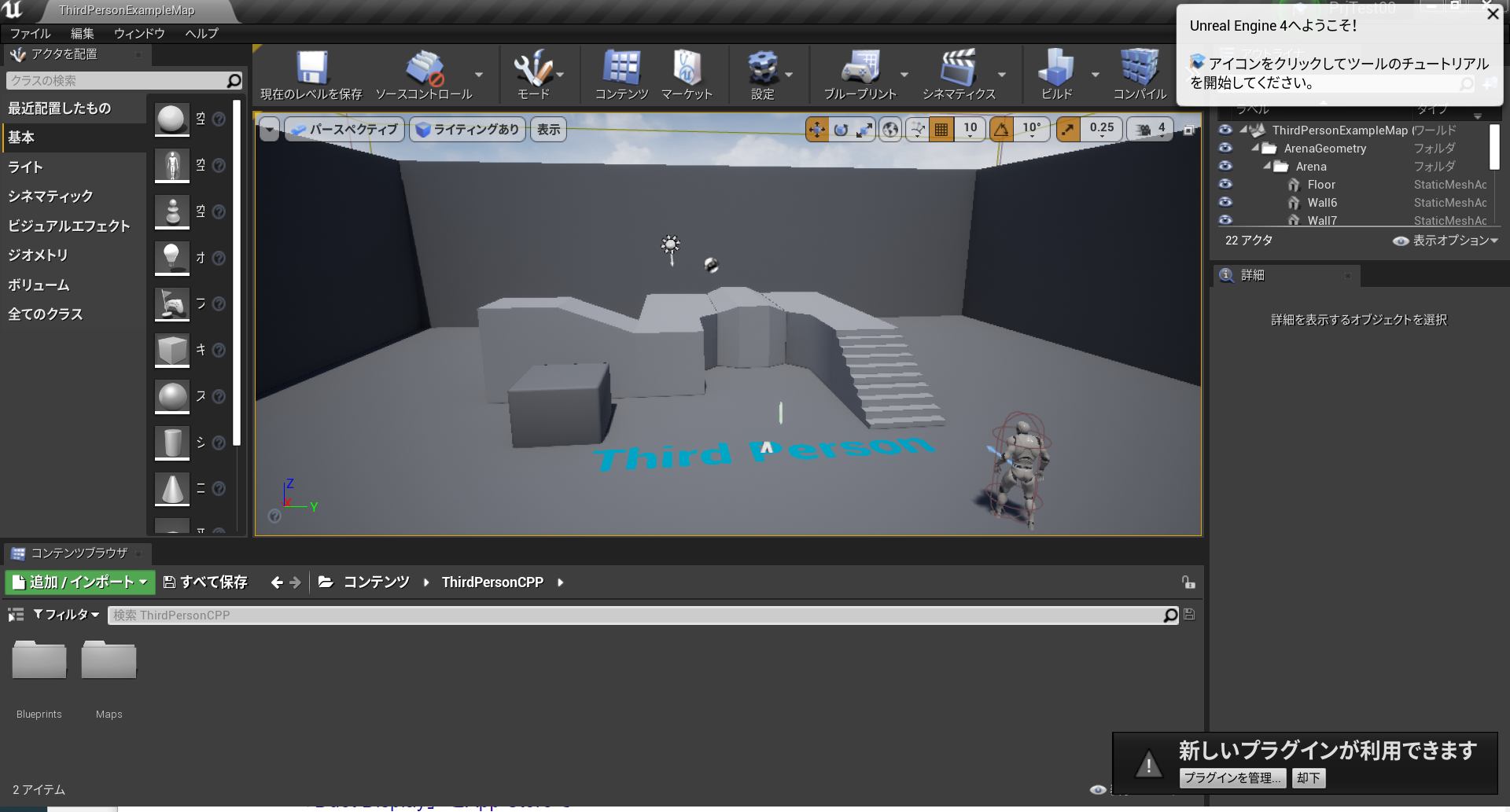The image size is (1510, 812).
Task: Open Source Control toolbar icon
Action: pyautogui.click(x=425, y=68)
